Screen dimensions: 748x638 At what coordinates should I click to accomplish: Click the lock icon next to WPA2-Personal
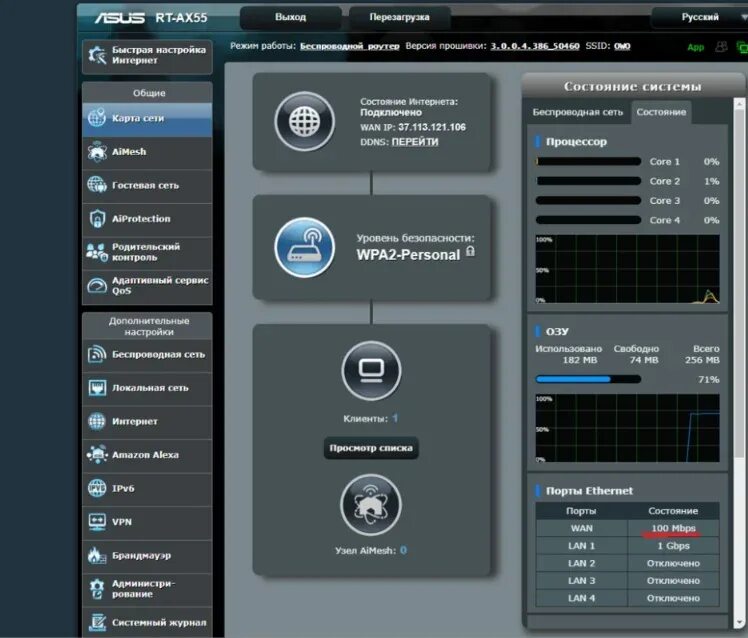470,251
